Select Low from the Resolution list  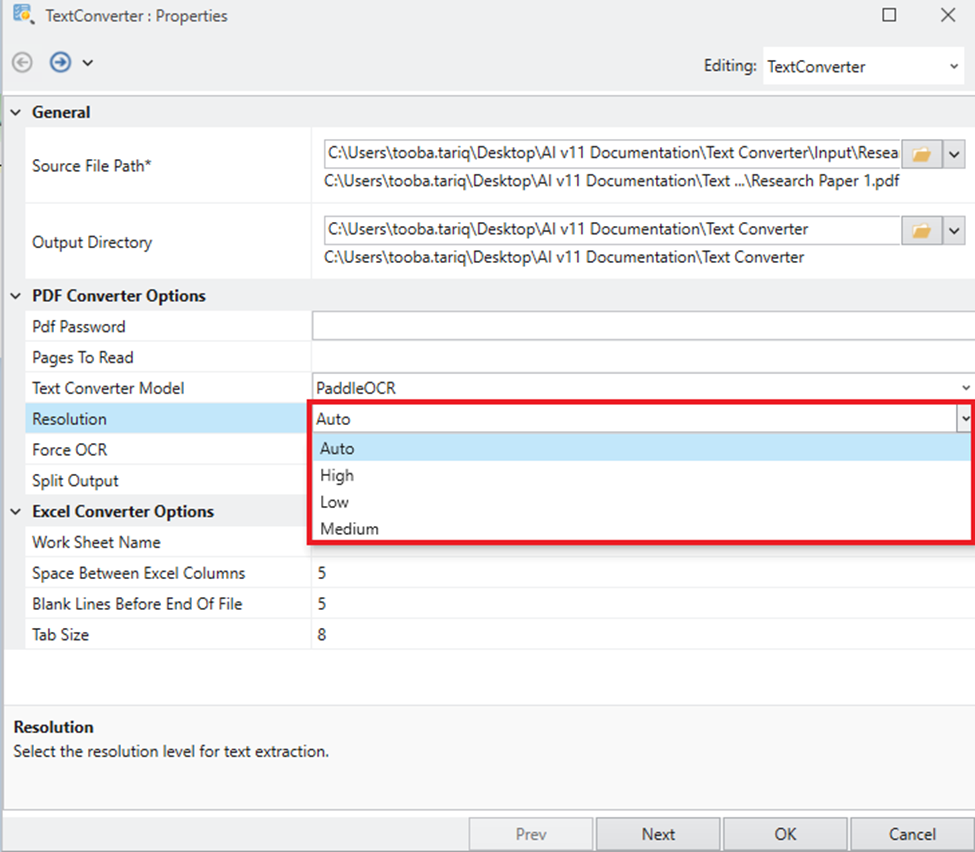[334, 502]
